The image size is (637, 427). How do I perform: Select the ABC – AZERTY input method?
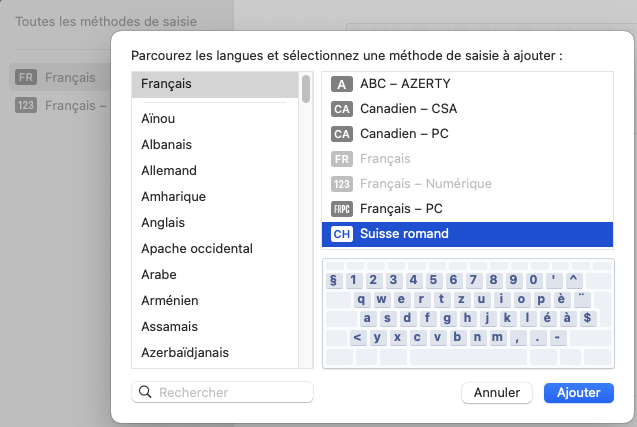pos(405,84)
